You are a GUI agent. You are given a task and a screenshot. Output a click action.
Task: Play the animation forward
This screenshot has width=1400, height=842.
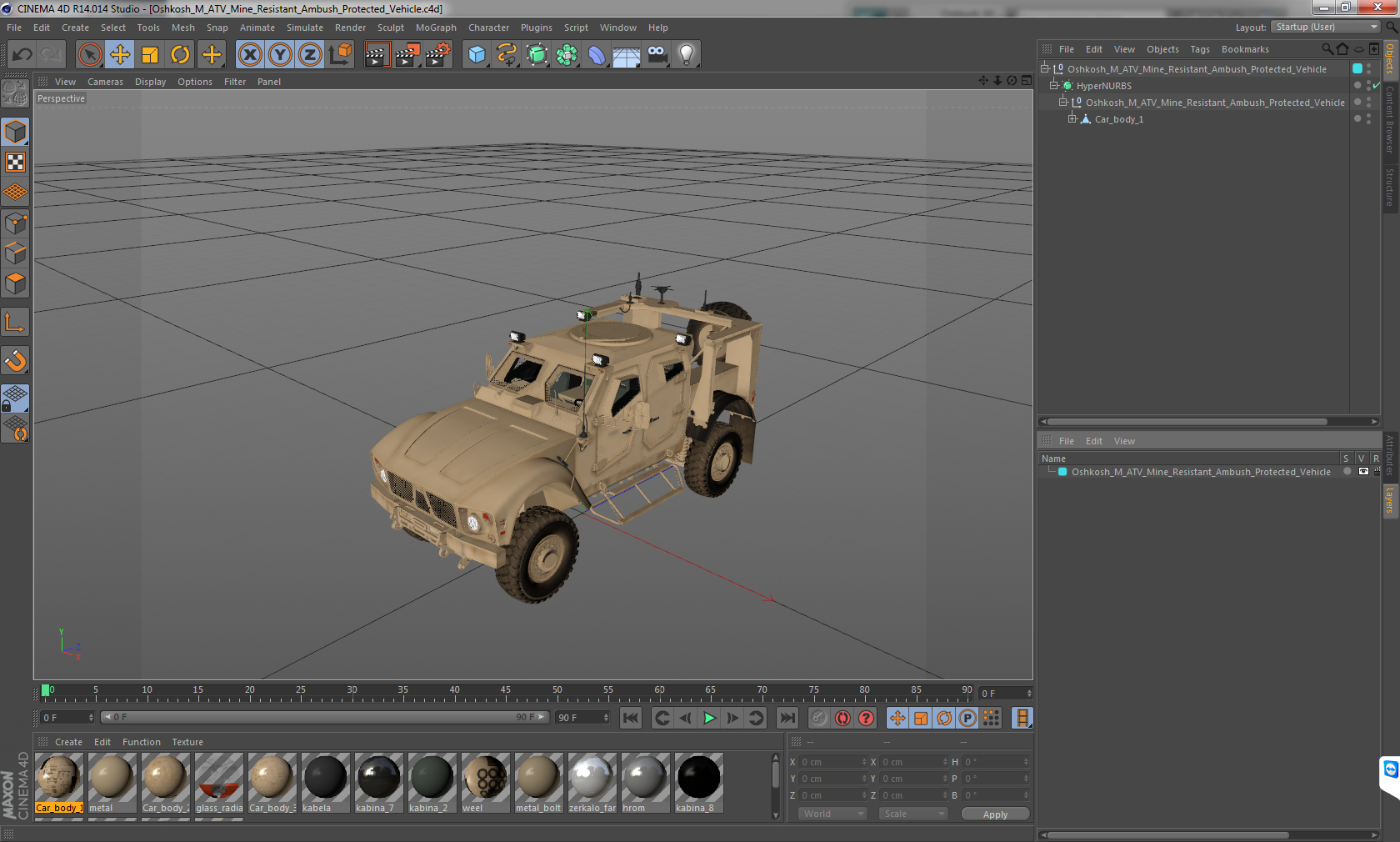click(709, 718)
